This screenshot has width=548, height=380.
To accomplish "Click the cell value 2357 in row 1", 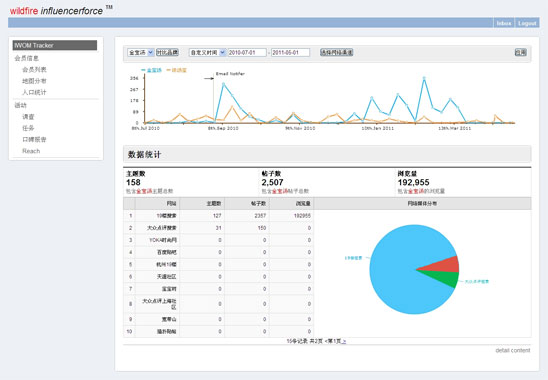I will tap(260, 216).
